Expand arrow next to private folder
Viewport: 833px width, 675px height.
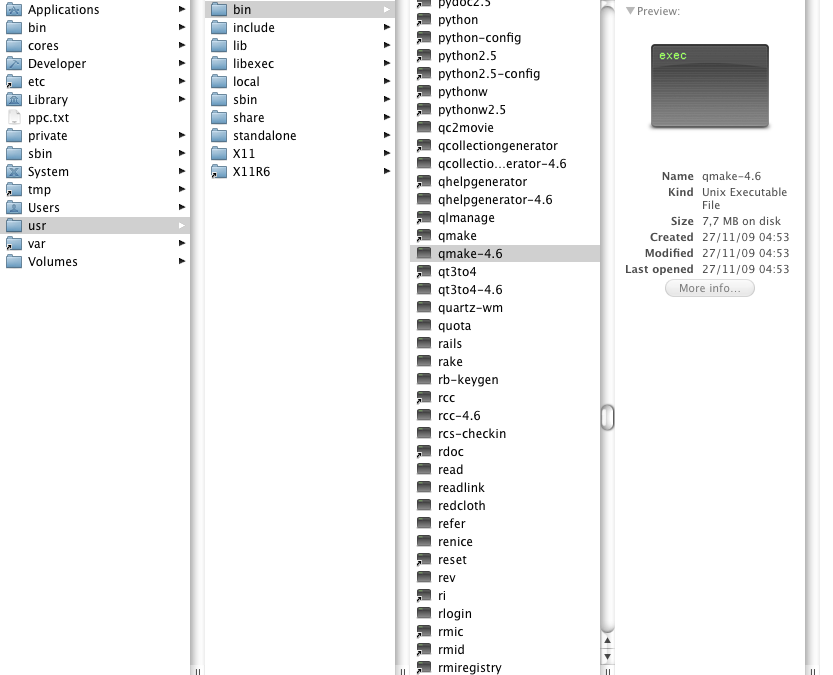pos(182,135)
